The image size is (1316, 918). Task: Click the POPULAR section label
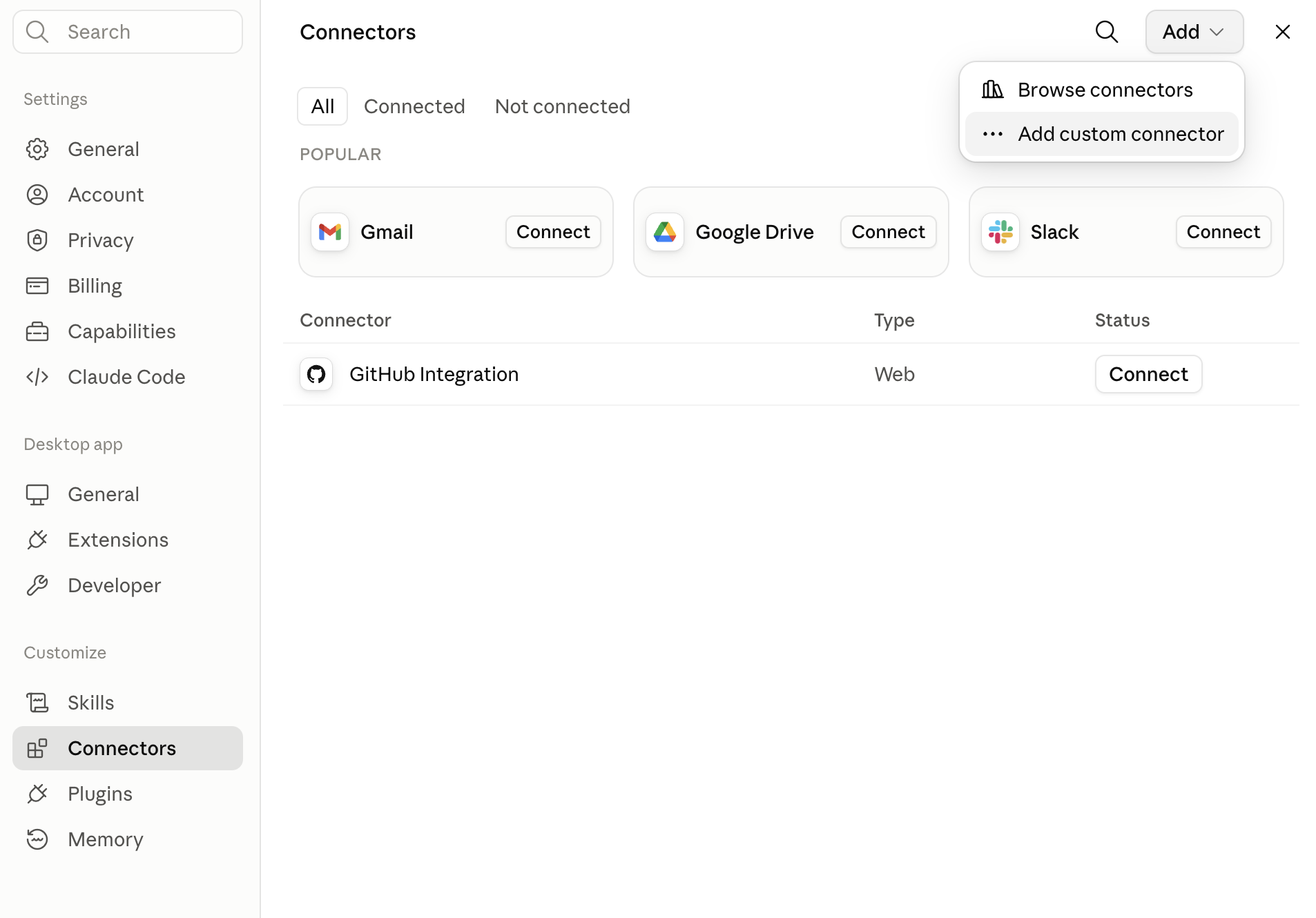click(x=340, y=154)
